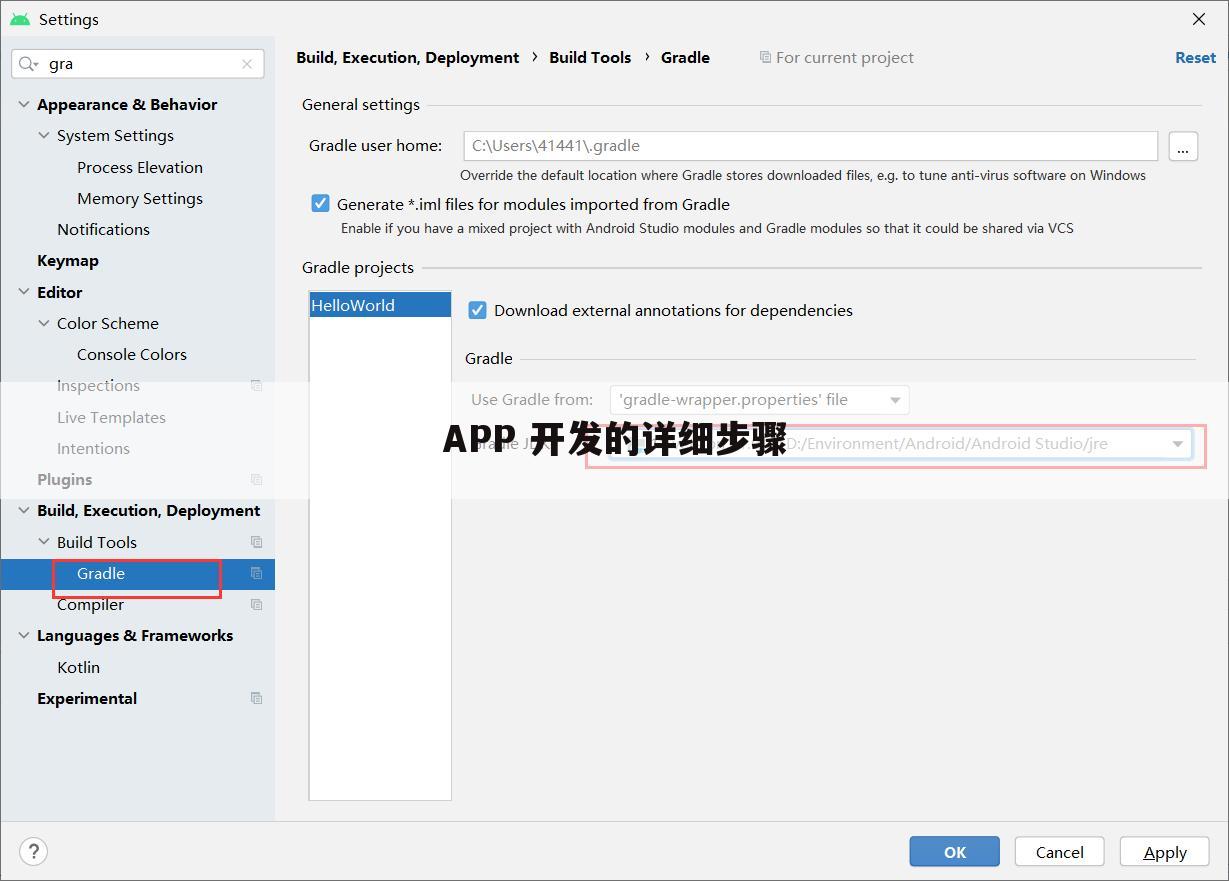Click the Build Tools breadcrumb
The image size is (1229, 881).
coord(590,58)
